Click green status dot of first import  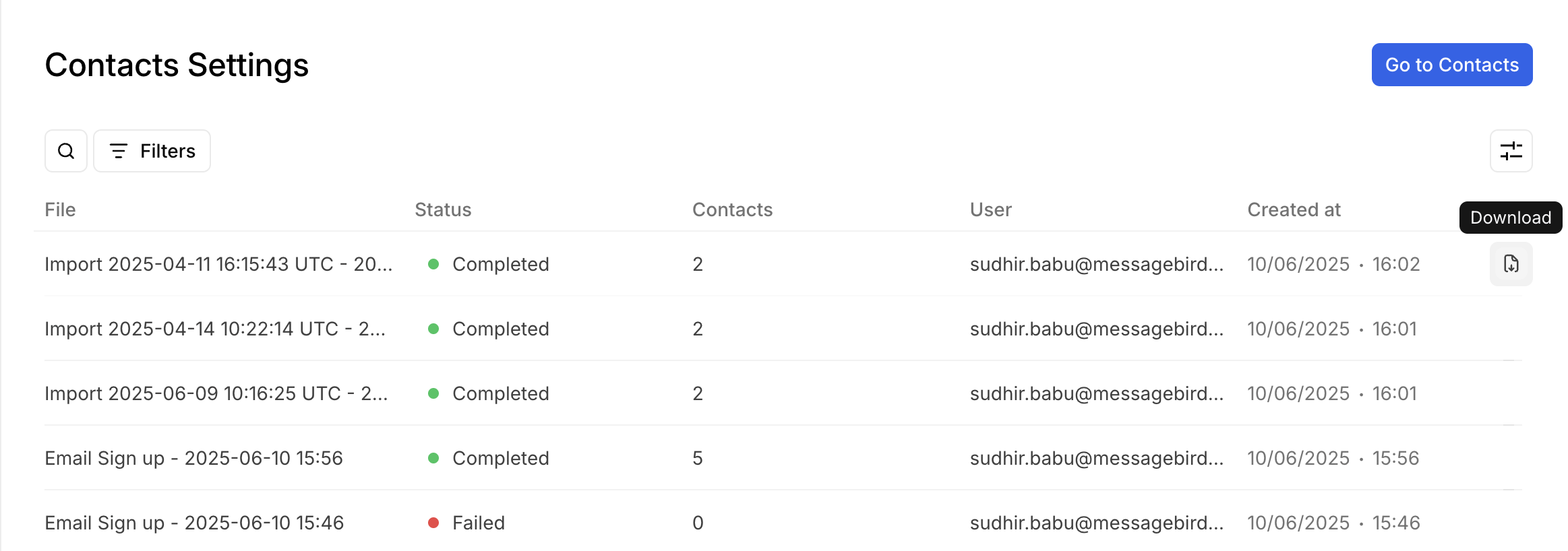tap(433, 264)
